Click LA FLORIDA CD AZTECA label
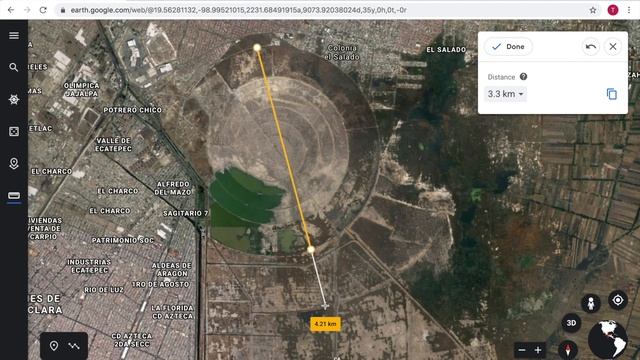The height and width of the screenshot is (360, 640). click(173, 312)
